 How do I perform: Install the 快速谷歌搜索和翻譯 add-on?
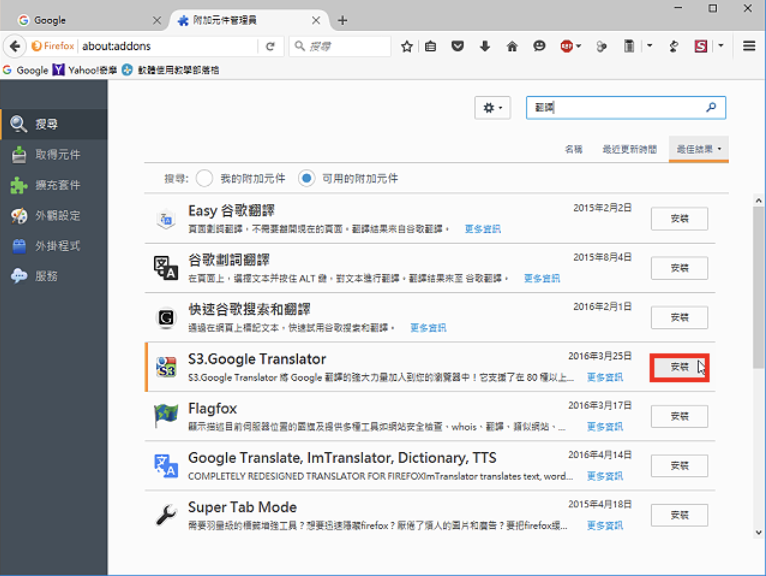(x=679, y=318)
